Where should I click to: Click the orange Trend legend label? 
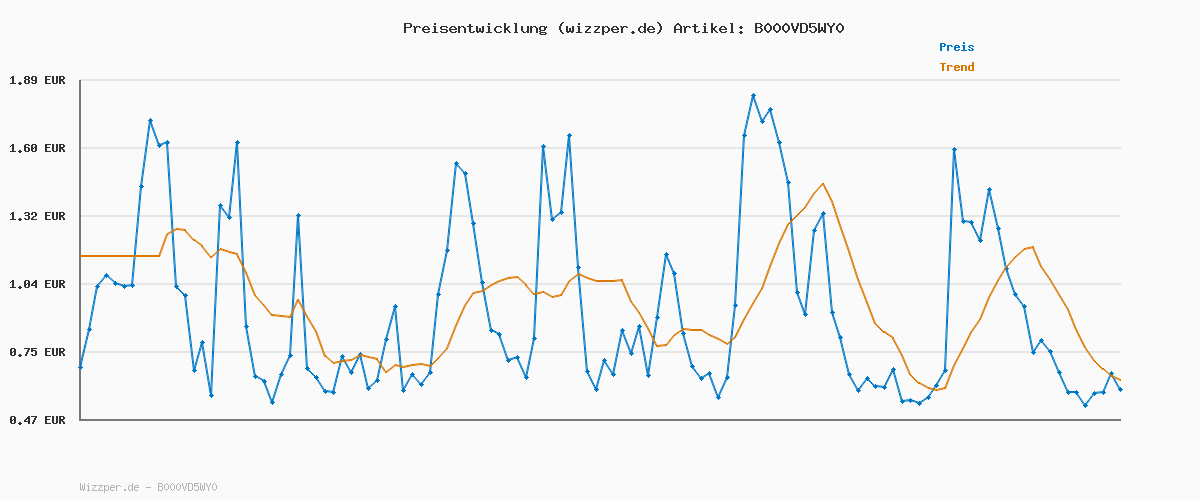click(956, 67)
